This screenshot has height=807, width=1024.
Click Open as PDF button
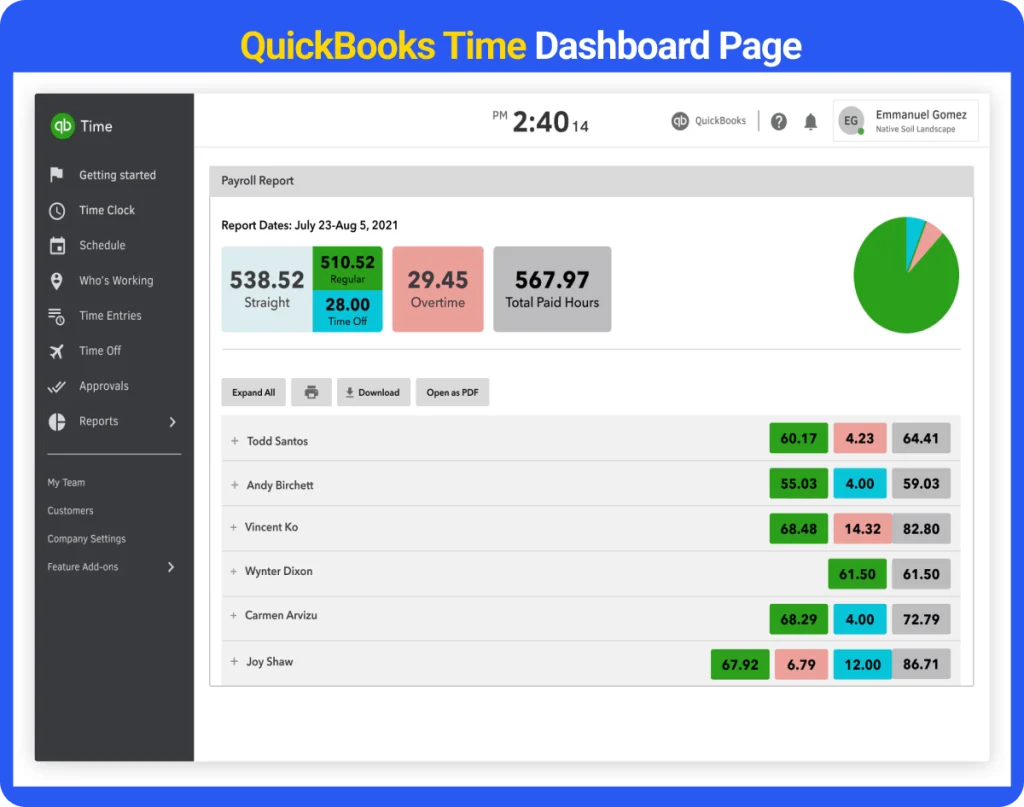coord(453,392)
